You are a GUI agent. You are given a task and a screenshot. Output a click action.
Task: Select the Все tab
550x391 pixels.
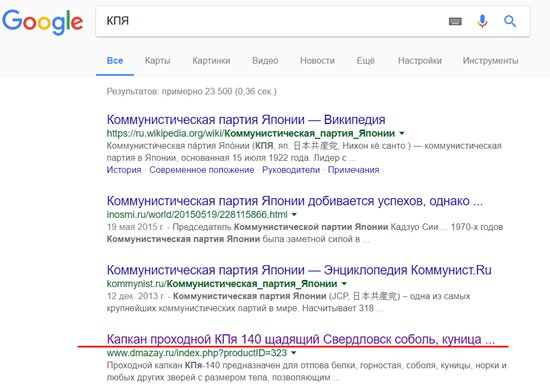coord(115,61)
